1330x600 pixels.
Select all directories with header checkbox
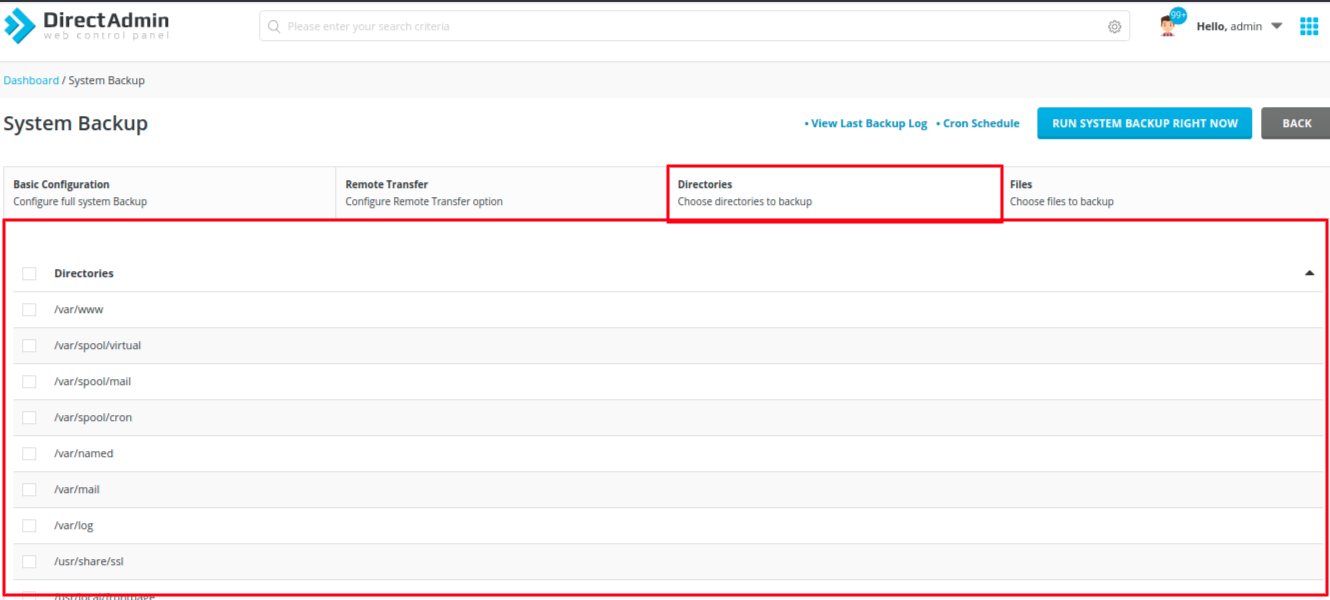click(x=29, y=274)
